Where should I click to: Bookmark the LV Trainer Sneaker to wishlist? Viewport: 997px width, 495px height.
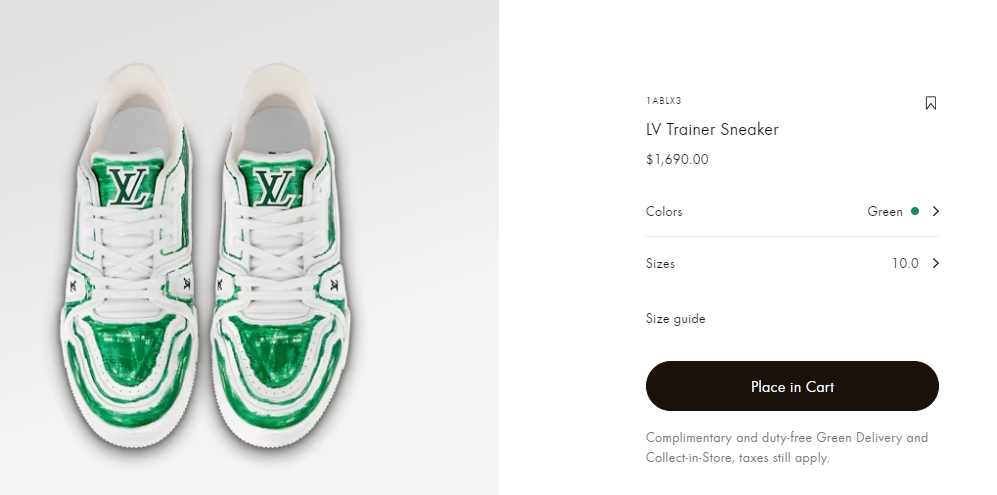coord(931,103)
